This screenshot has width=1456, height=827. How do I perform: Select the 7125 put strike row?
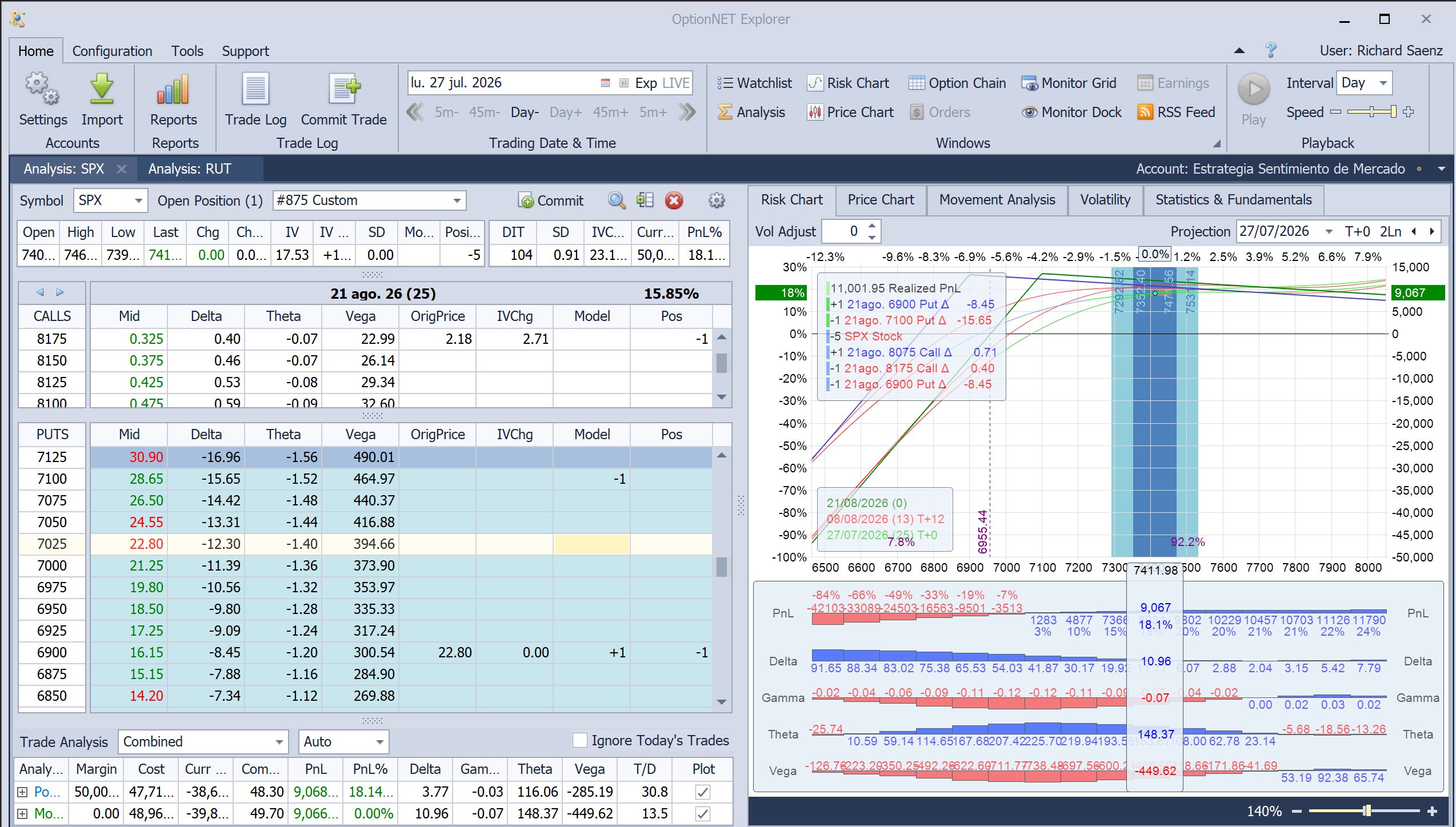(x=366, y=457)
